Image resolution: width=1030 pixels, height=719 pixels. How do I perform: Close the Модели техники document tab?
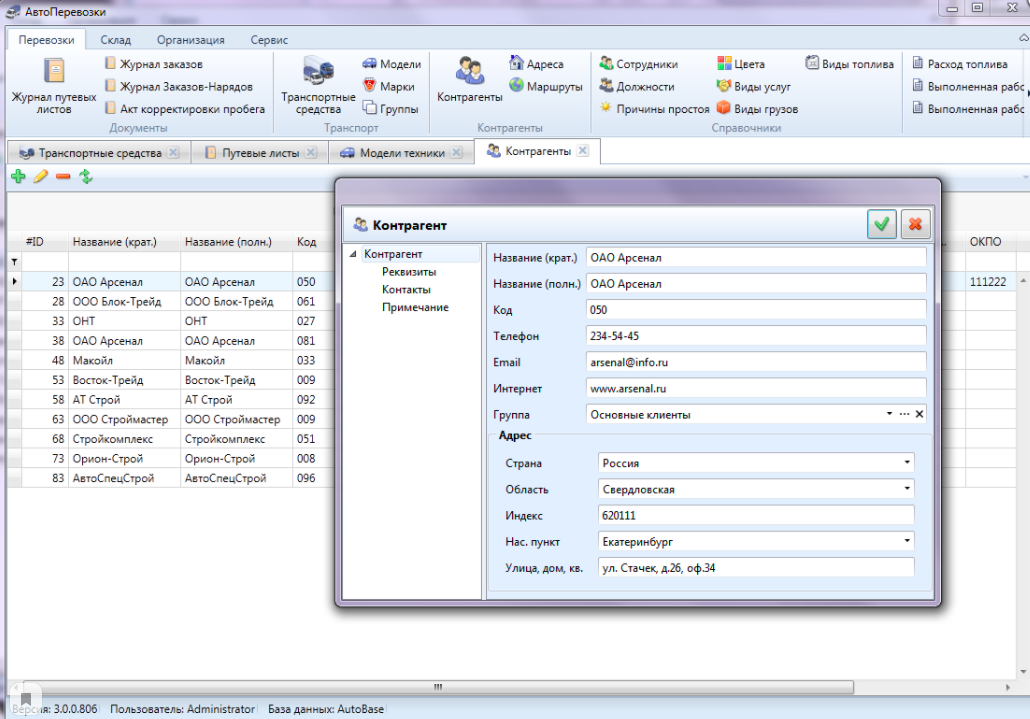tap(457, 152)
